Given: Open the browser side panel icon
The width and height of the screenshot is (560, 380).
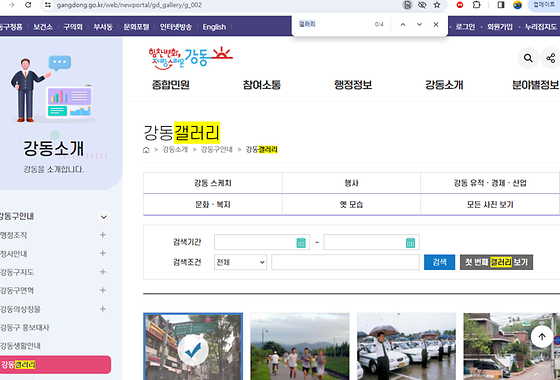Looking at the screenshot, I should click(501, 5).
